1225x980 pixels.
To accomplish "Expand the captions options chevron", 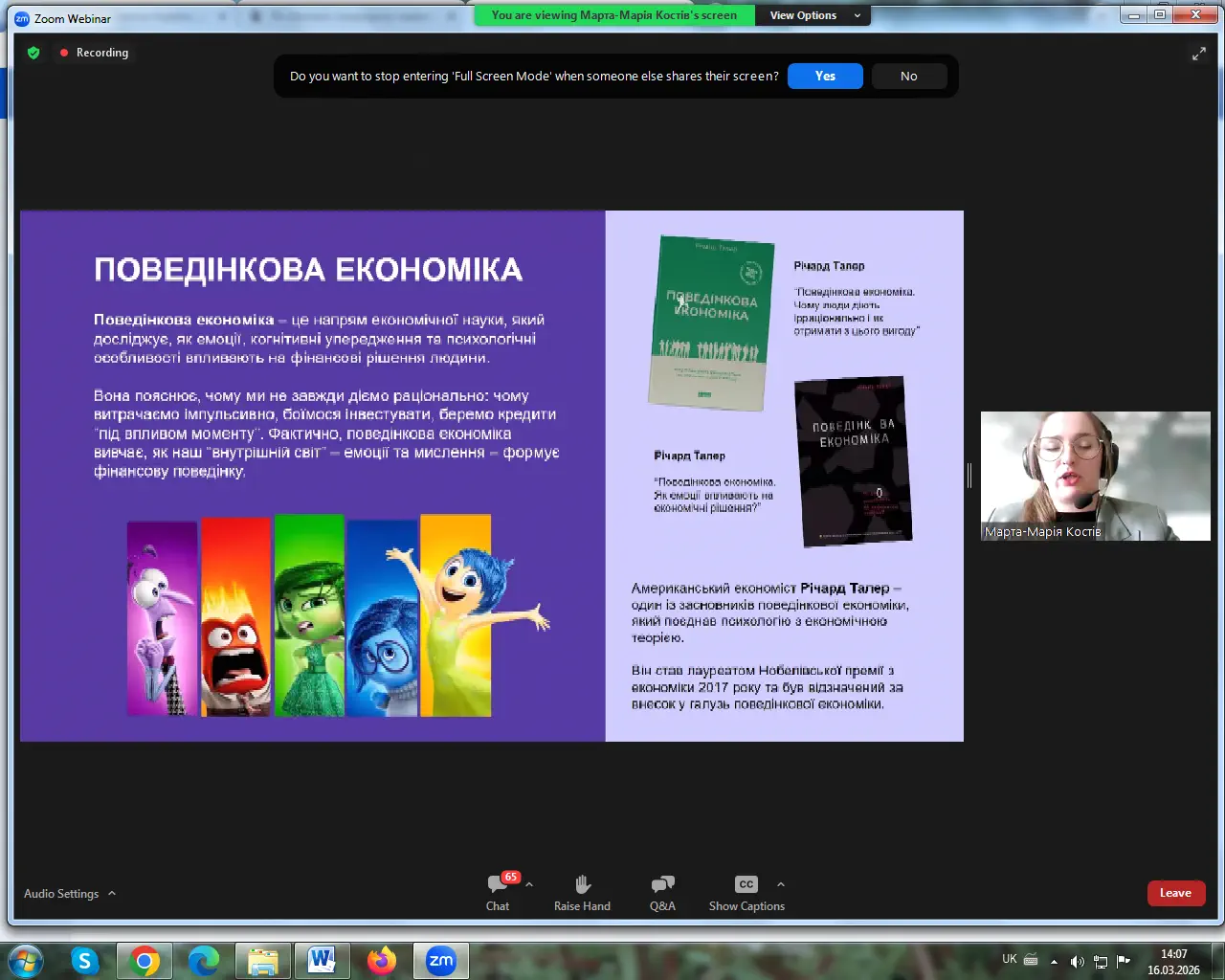I will pos(781,884).
